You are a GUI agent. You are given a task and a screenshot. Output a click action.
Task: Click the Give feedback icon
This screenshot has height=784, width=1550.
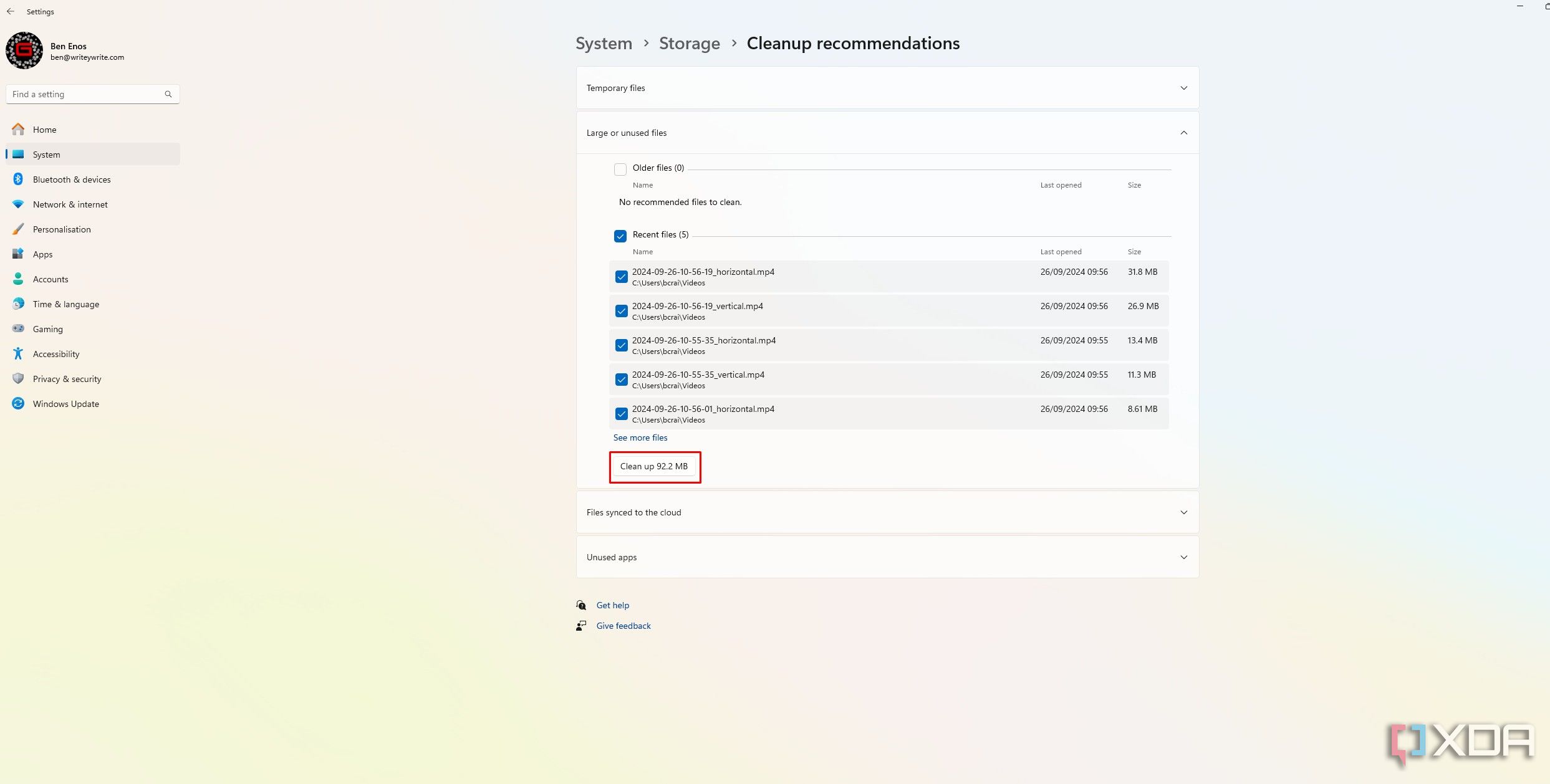point(581,626)
